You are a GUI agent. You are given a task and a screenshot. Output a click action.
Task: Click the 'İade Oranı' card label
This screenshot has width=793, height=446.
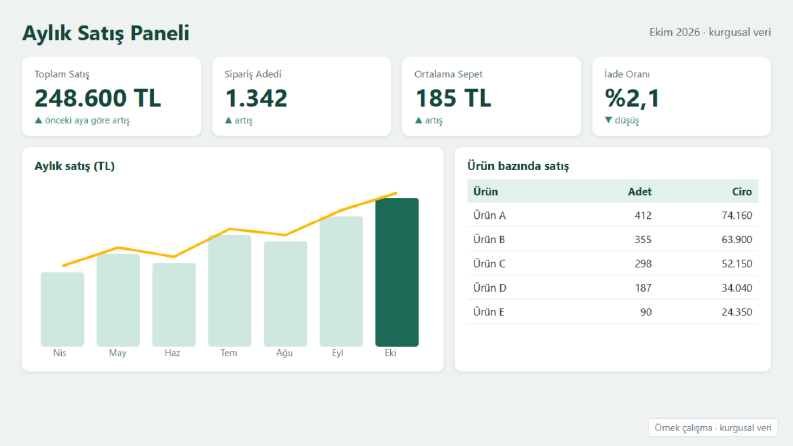pyautogui.click(x=627, y=74)
